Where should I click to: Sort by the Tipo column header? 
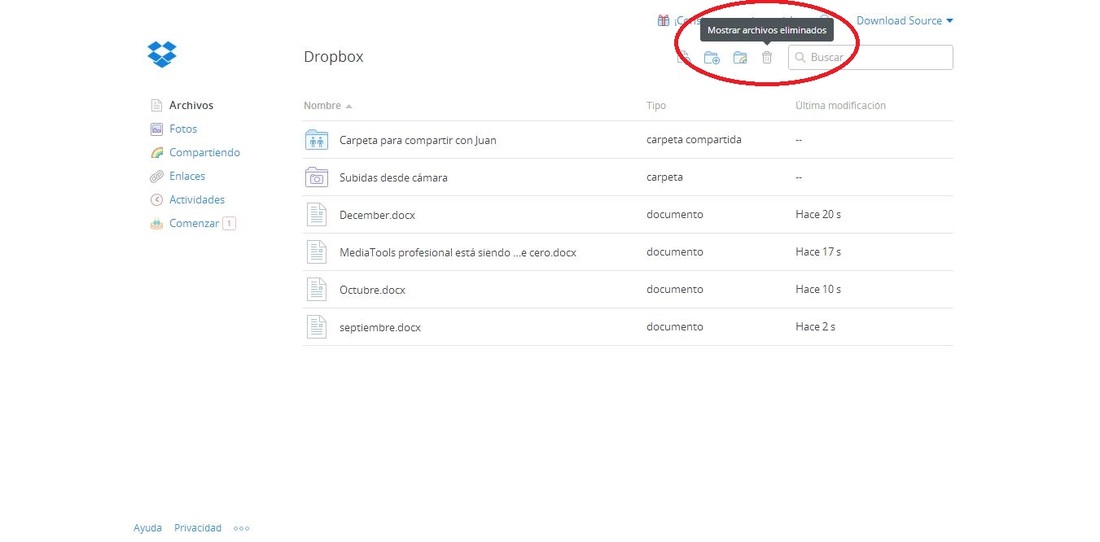point(656,105)
